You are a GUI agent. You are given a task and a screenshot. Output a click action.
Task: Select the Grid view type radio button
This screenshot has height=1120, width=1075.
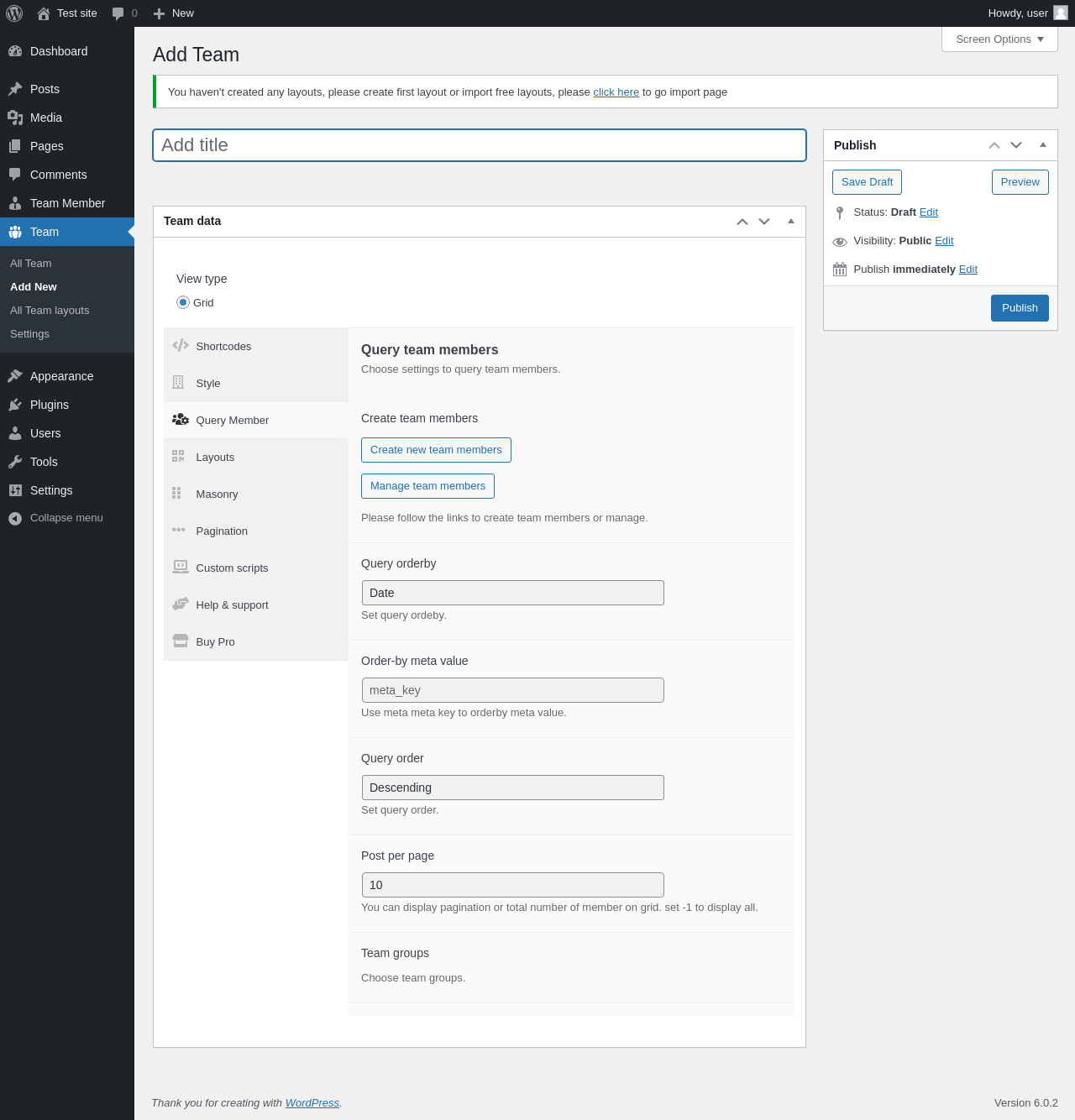tap(183, 302)
